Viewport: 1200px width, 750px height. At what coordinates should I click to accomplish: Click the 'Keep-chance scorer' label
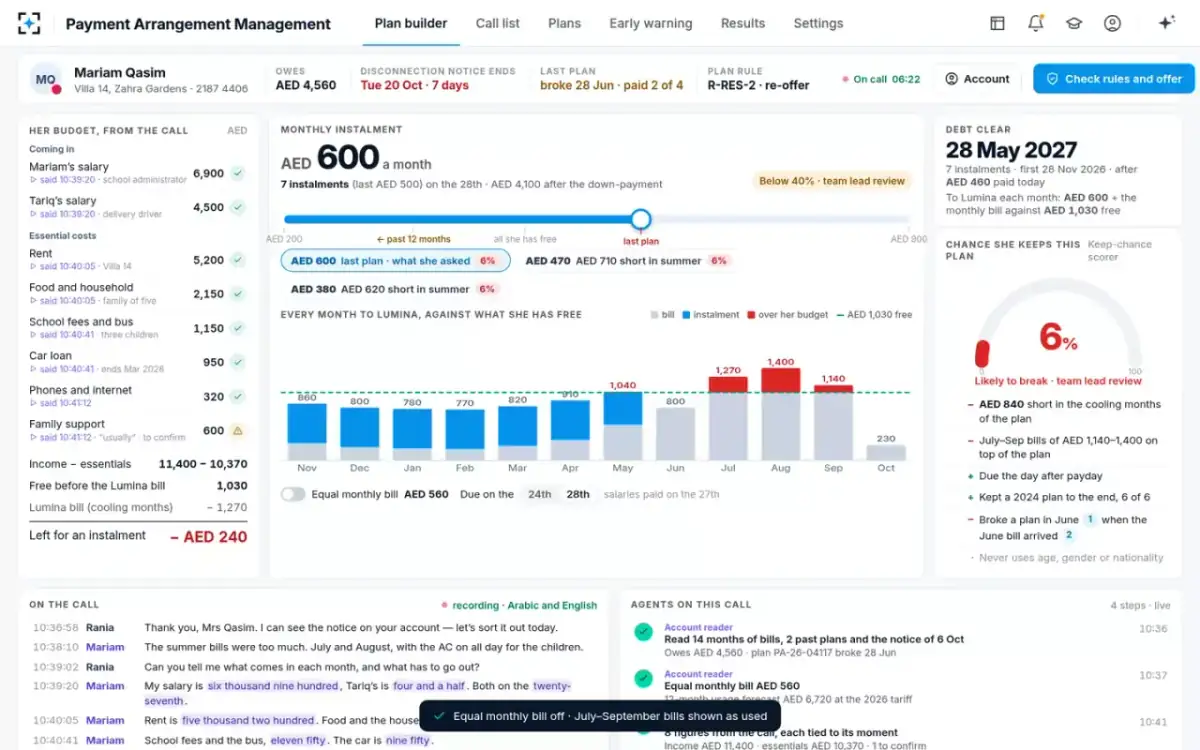click(1120, 250)
